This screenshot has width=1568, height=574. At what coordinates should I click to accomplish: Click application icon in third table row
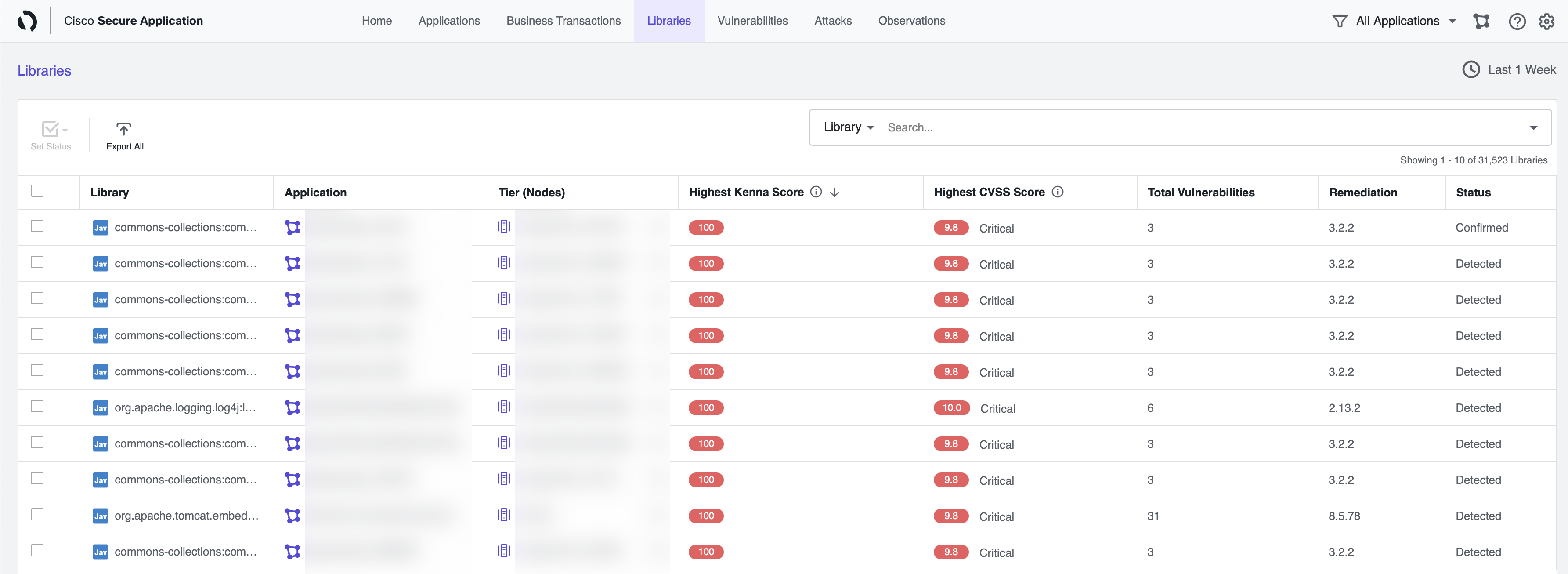[x=293, y=299]
